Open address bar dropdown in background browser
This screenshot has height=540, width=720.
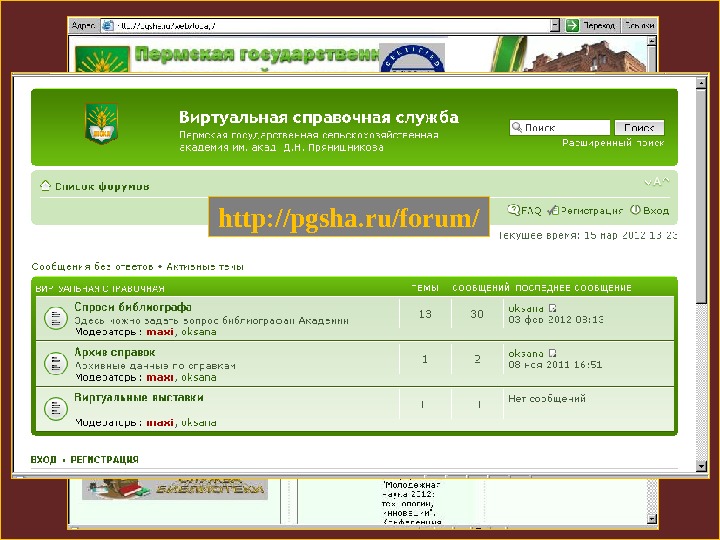coord(555,26)
